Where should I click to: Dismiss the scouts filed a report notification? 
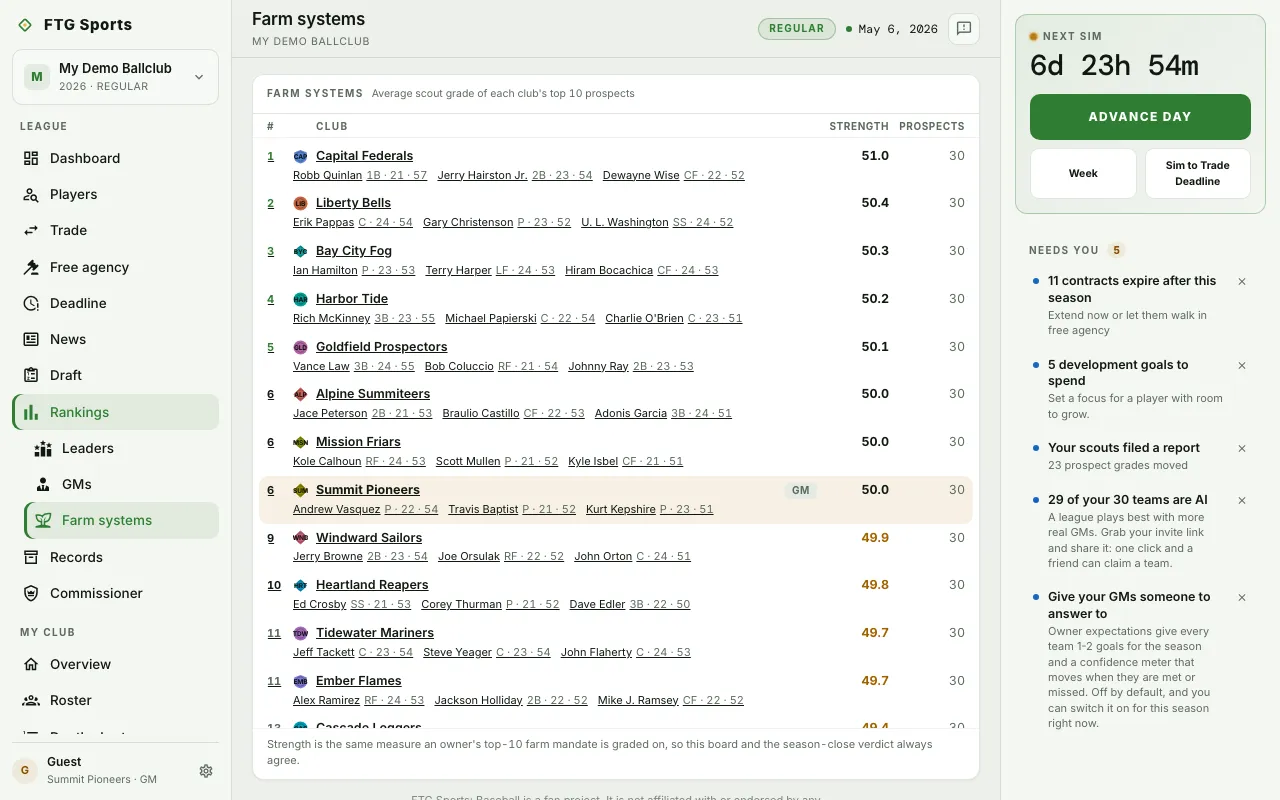(1242, 449)
